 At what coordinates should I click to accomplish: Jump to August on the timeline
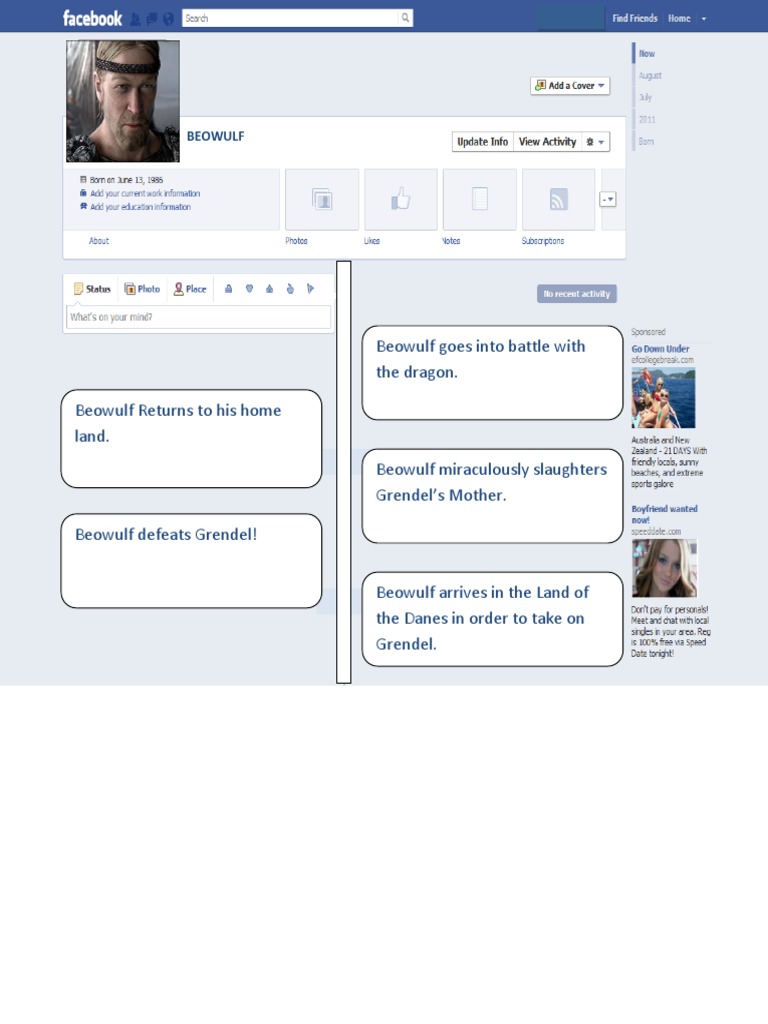650,76
